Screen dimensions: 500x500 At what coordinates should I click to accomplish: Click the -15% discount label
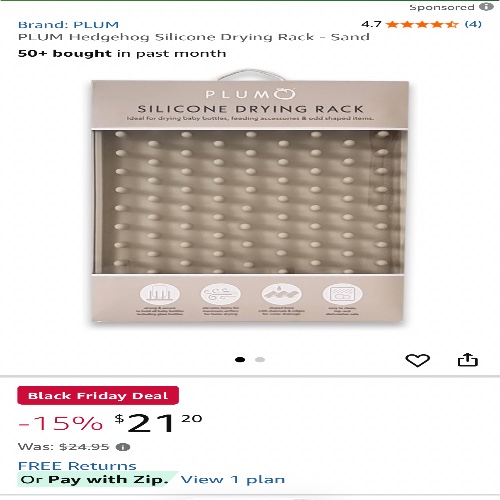[x=60, y=423]
